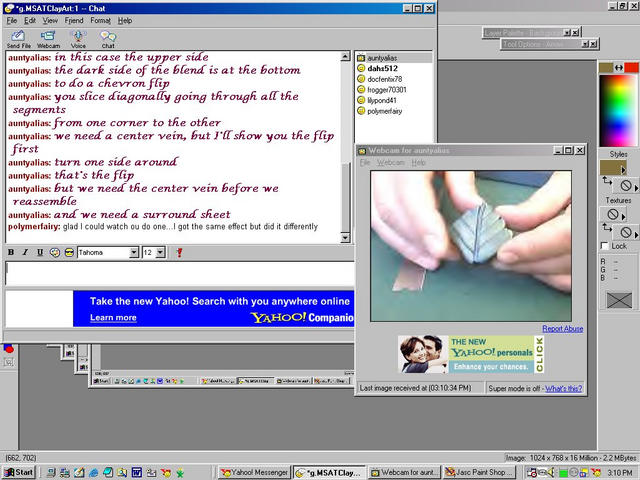Toggle the Lock checkbox
Viewport: 640px width, 480px height.
point(604,246)
